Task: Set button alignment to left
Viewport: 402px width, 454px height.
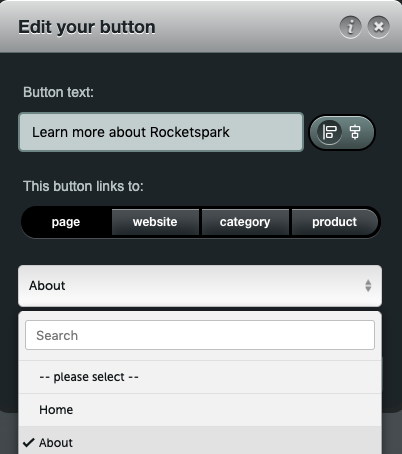Action: click(x=329, y=132)
